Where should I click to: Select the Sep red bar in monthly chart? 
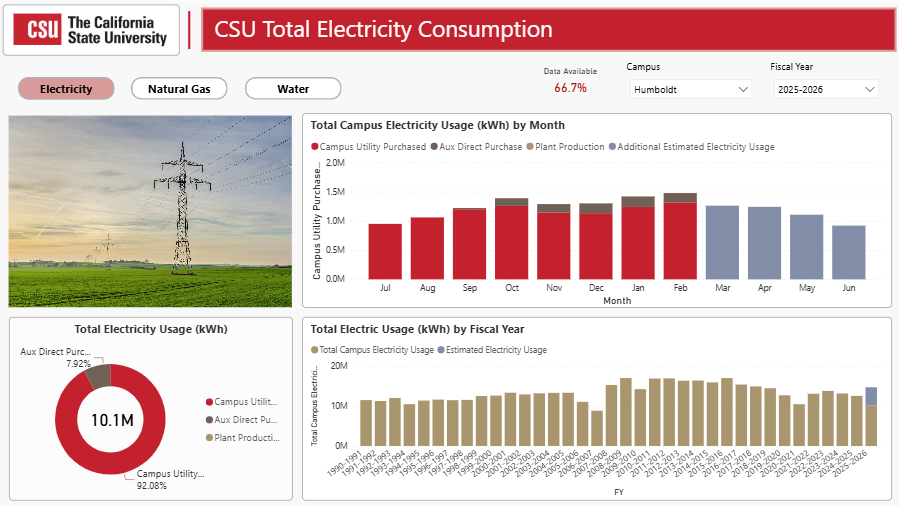point(470,244)
